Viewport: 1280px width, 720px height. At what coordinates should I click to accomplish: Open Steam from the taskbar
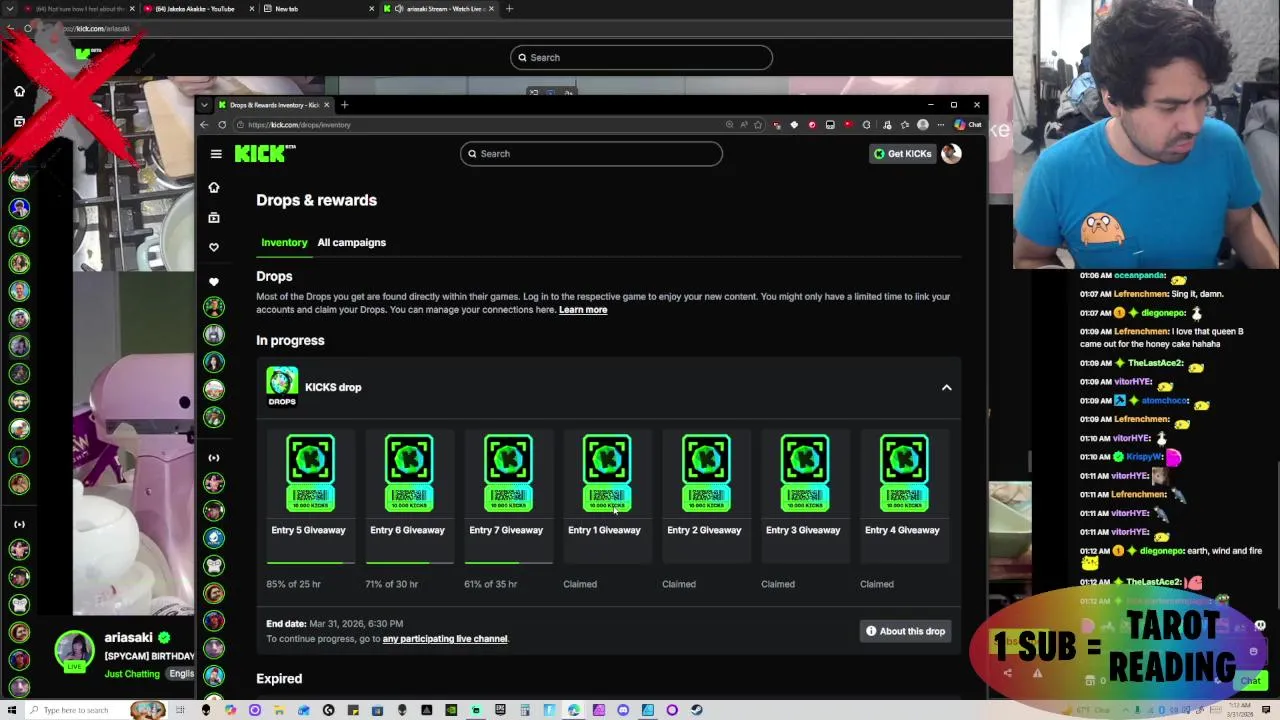coord(696,710)
